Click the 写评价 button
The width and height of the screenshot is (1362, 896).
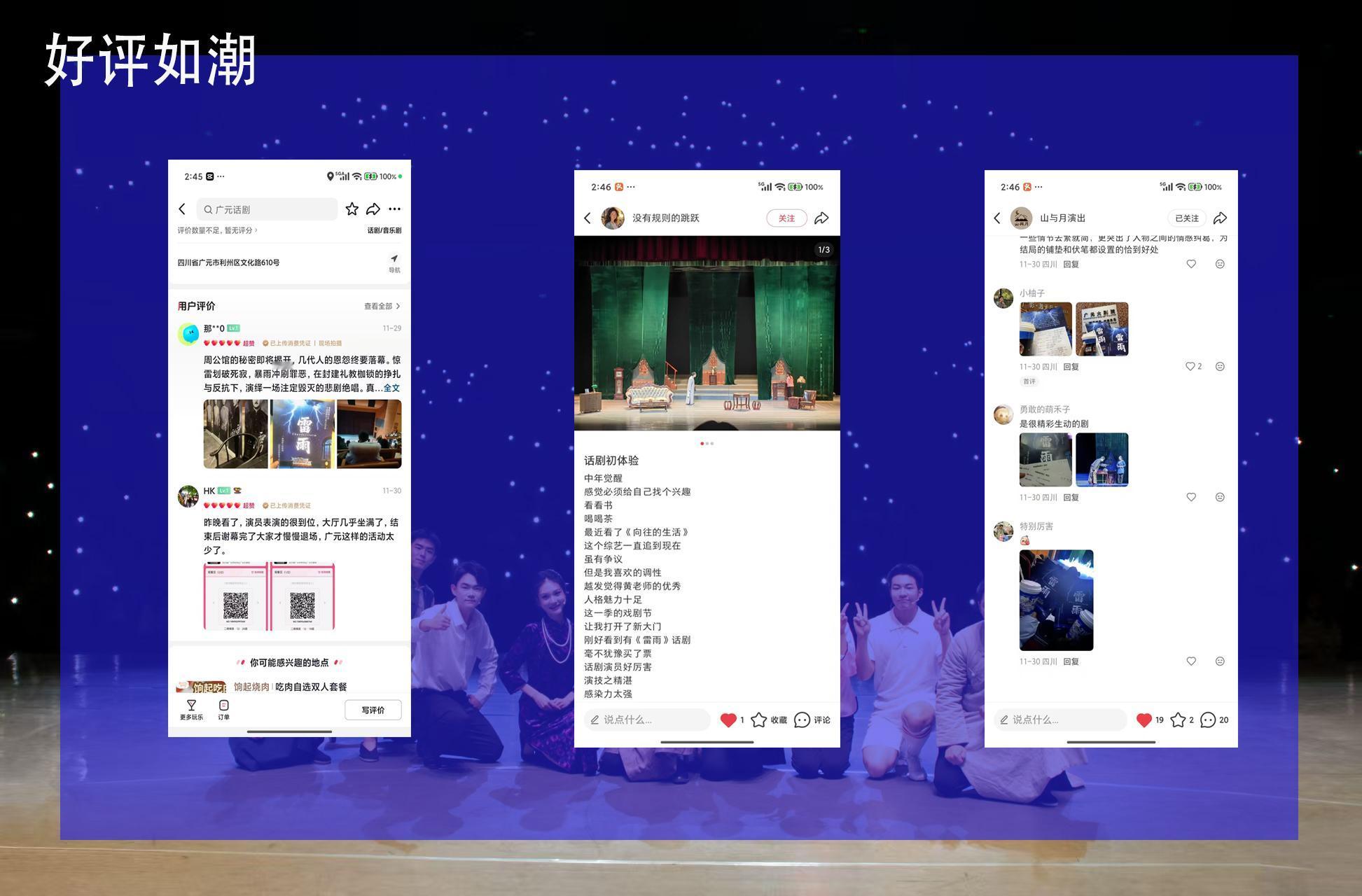point(373,710)
